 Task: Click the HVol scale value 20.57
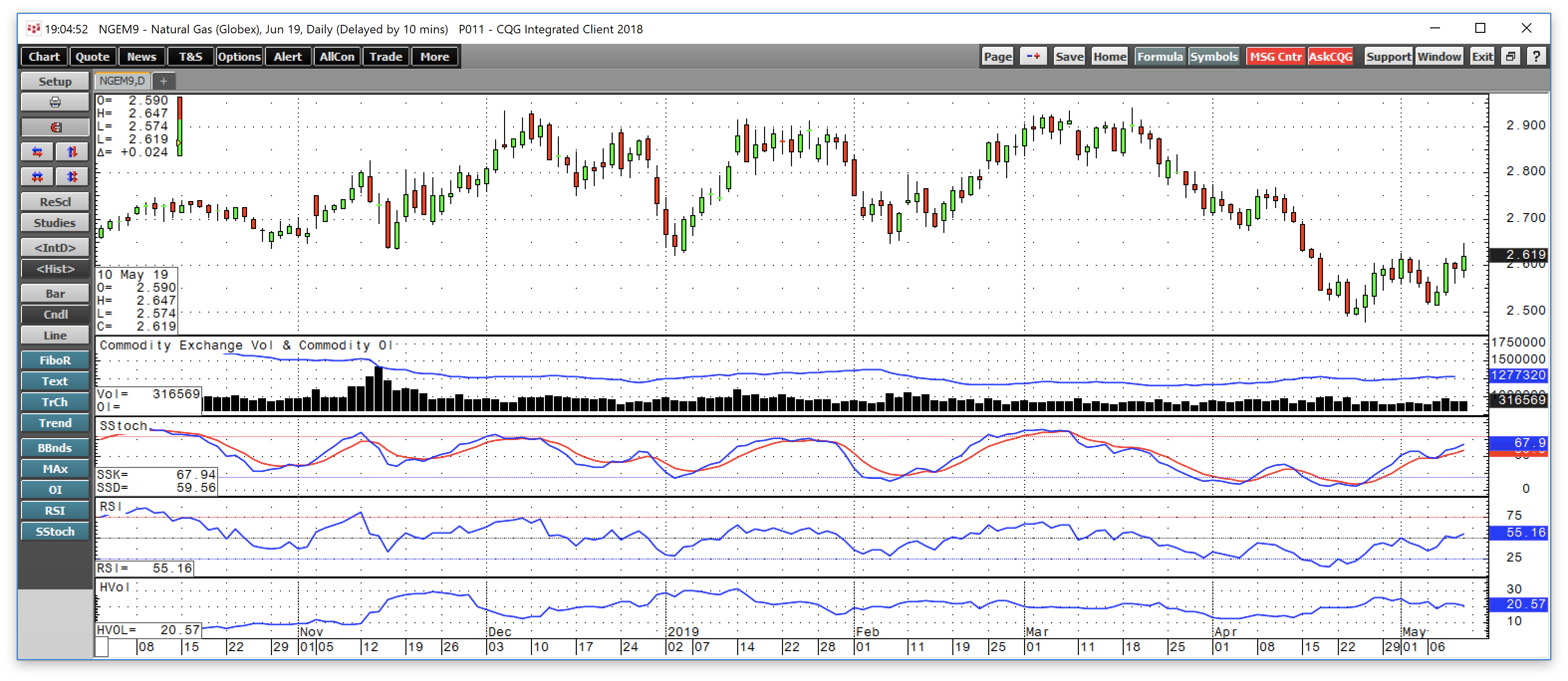coord(1519,604)
